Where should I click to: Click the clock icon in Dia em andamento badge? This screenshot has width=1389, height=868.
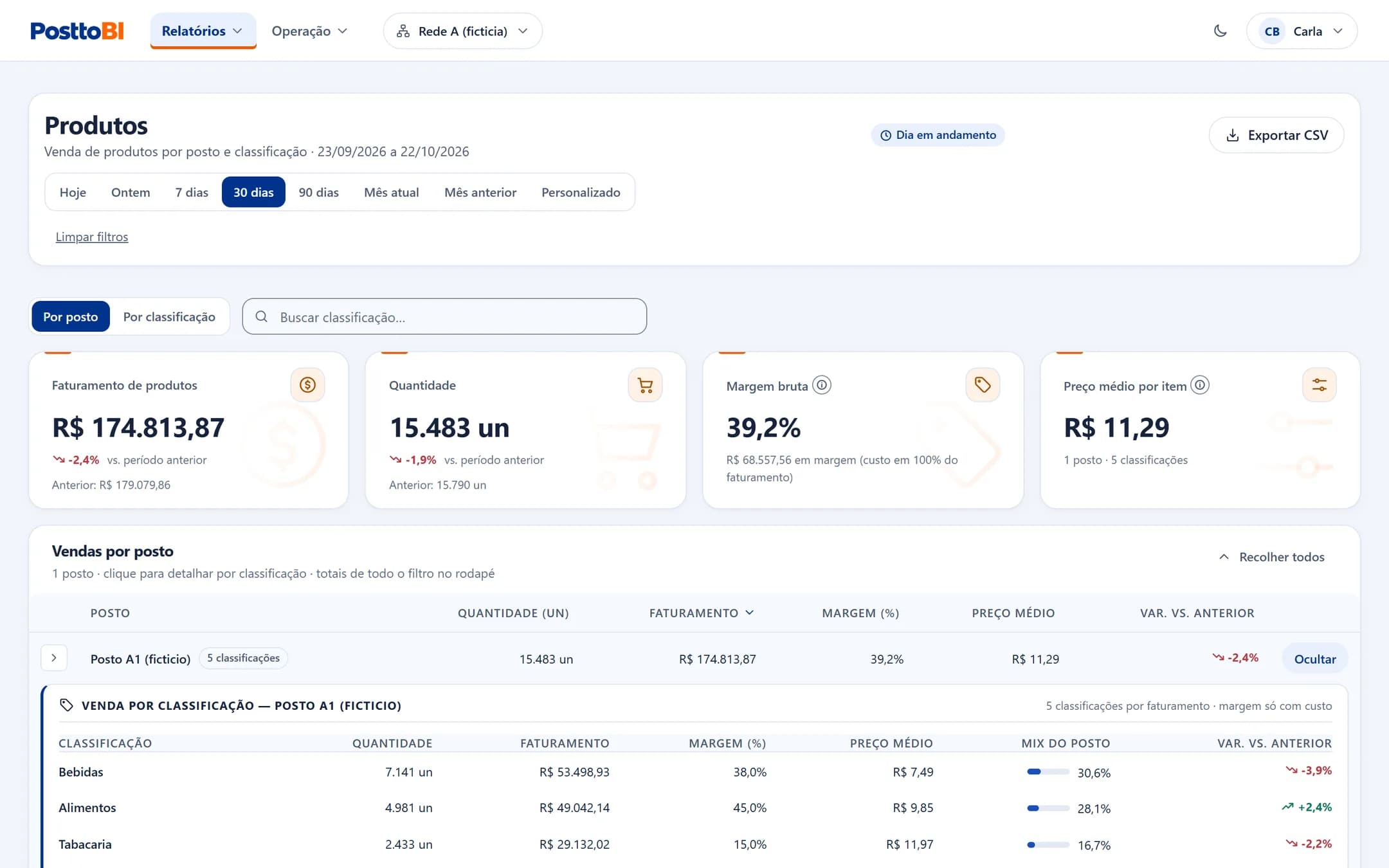[885, 135]
